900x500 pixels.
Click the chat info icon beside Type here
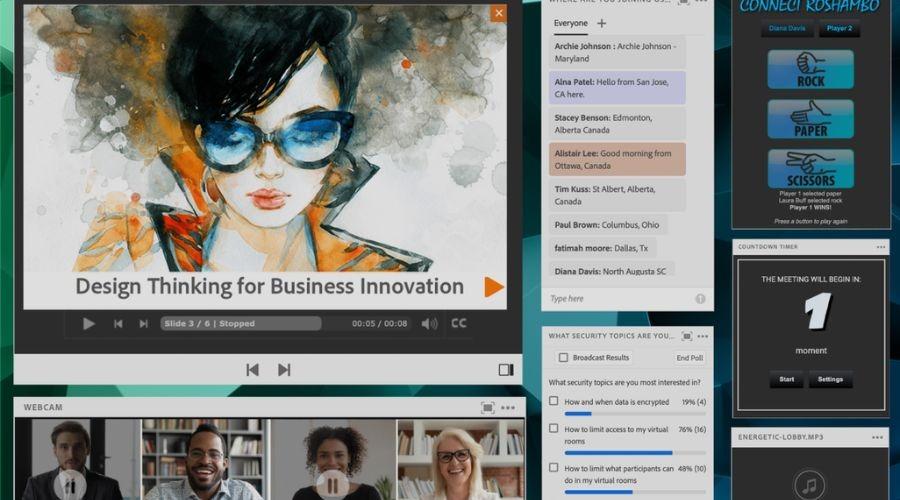700,299
